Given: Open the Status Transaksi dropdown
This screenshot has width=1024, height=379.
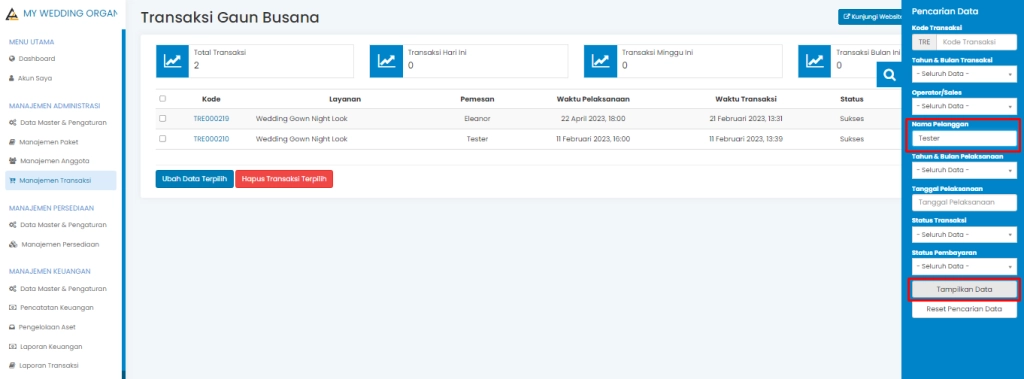Looking at the screenshot, I should (964, 234).
